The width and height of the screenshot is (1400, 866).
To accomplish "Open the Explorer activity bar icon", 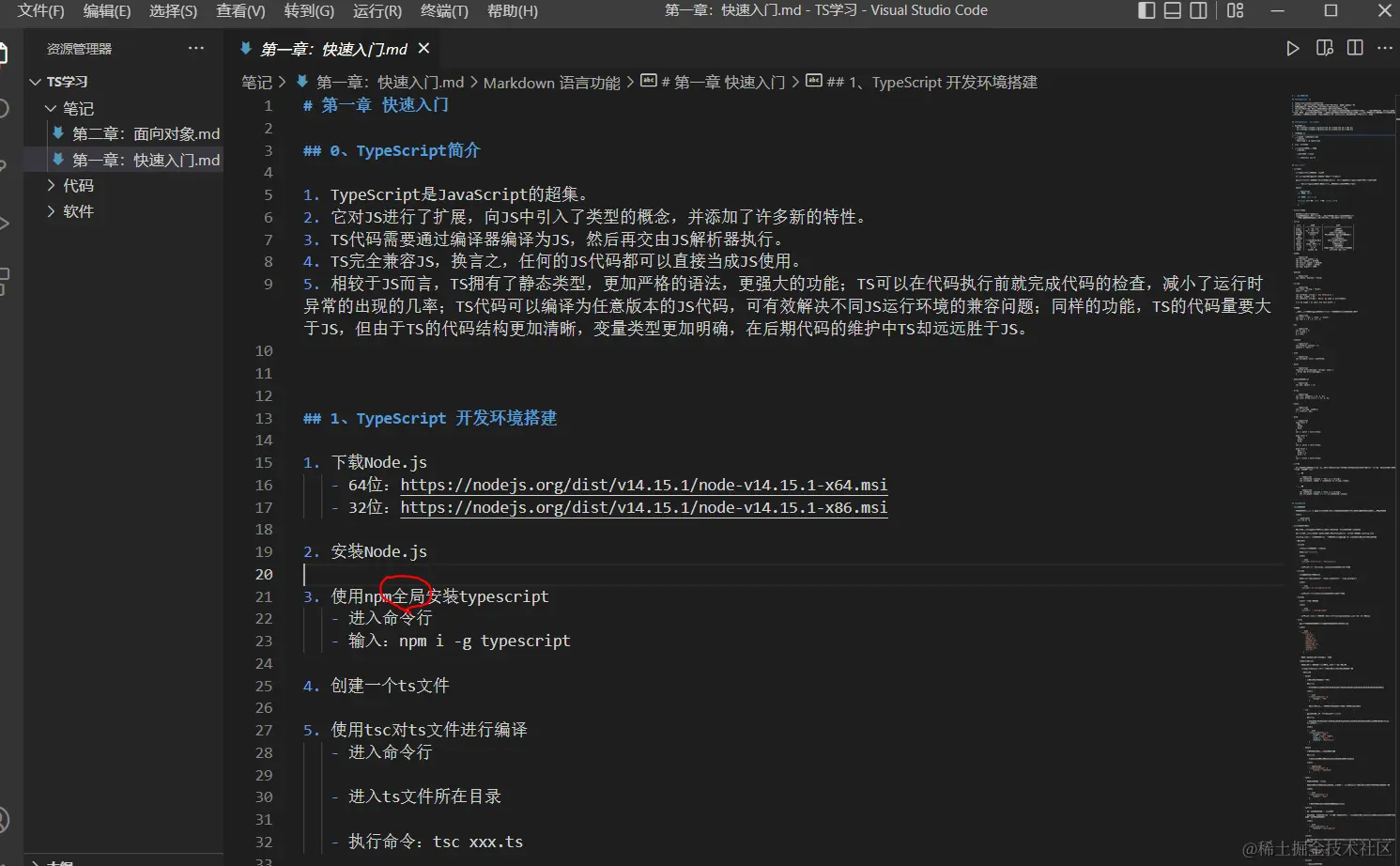I will [x=4, y=54].
